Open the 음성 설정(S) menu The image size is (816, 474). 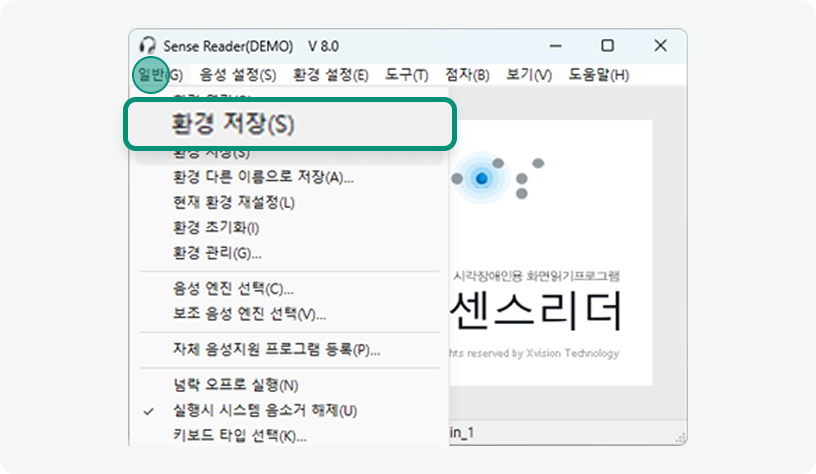(238, 75)
